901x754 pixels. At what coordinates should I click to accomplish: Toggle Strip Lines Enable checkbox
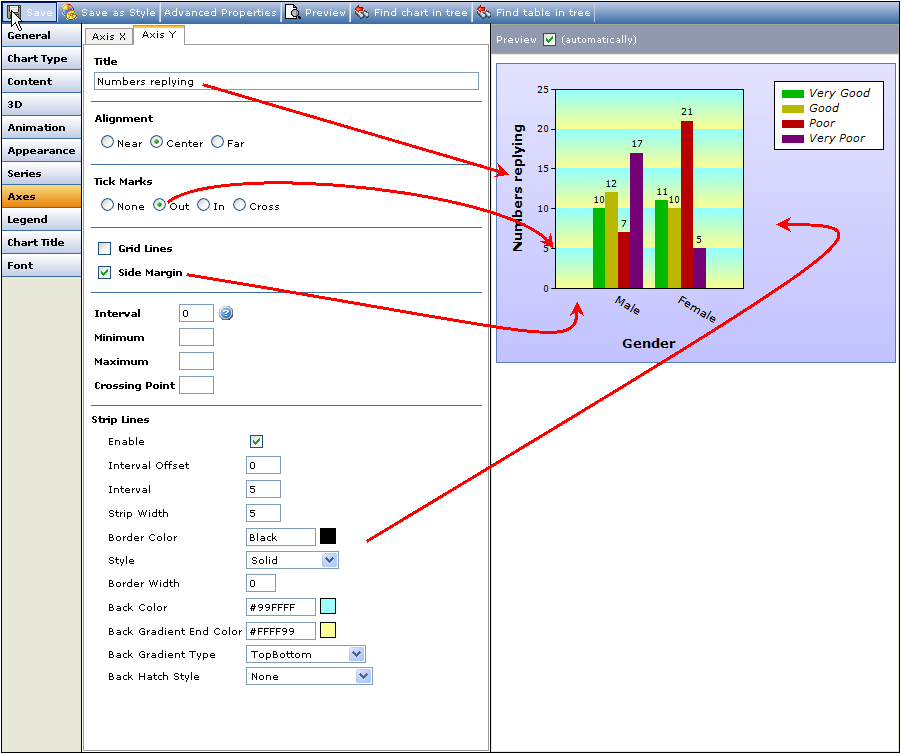pos(256,441)
